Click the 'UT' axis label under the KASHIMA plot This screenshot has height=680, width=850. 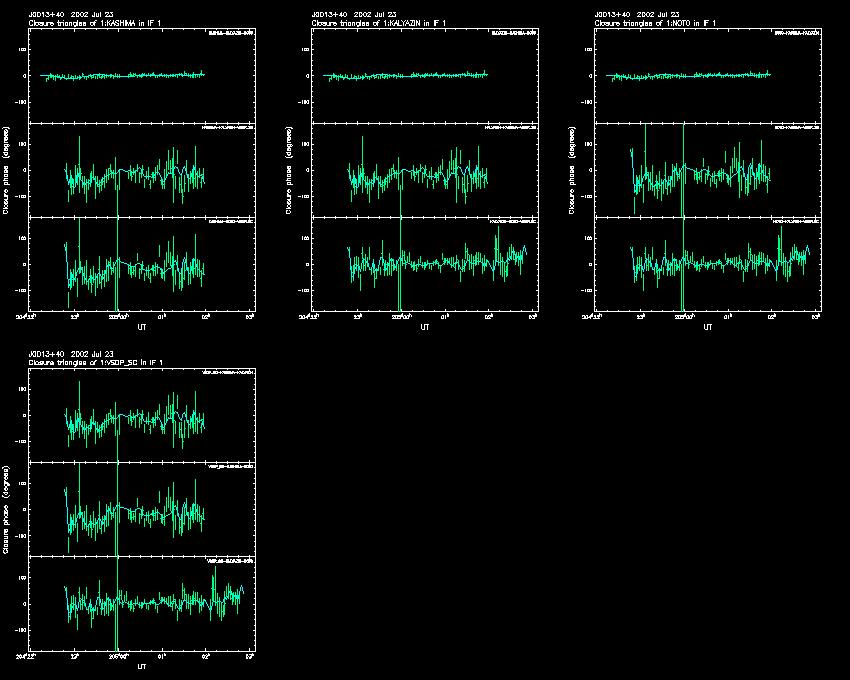pyautogui.click(x=141, y=327)
